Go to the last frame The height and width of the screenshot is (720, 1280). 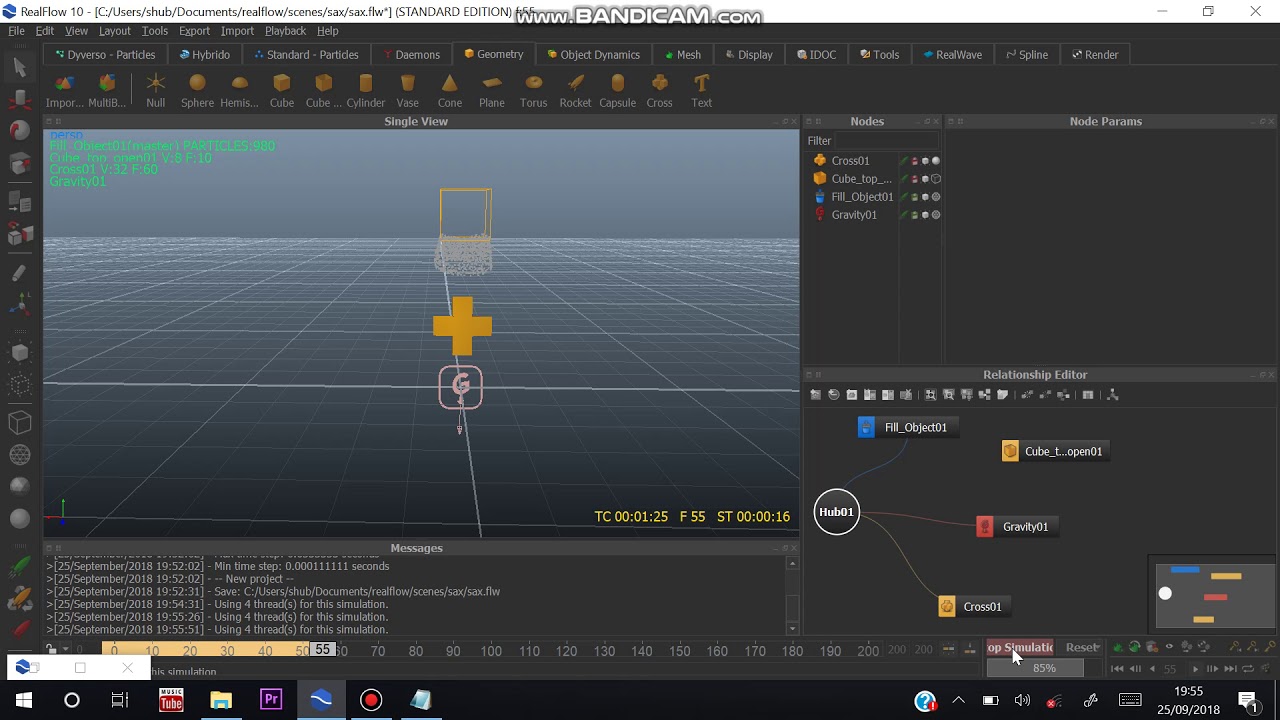point(1231,669)
